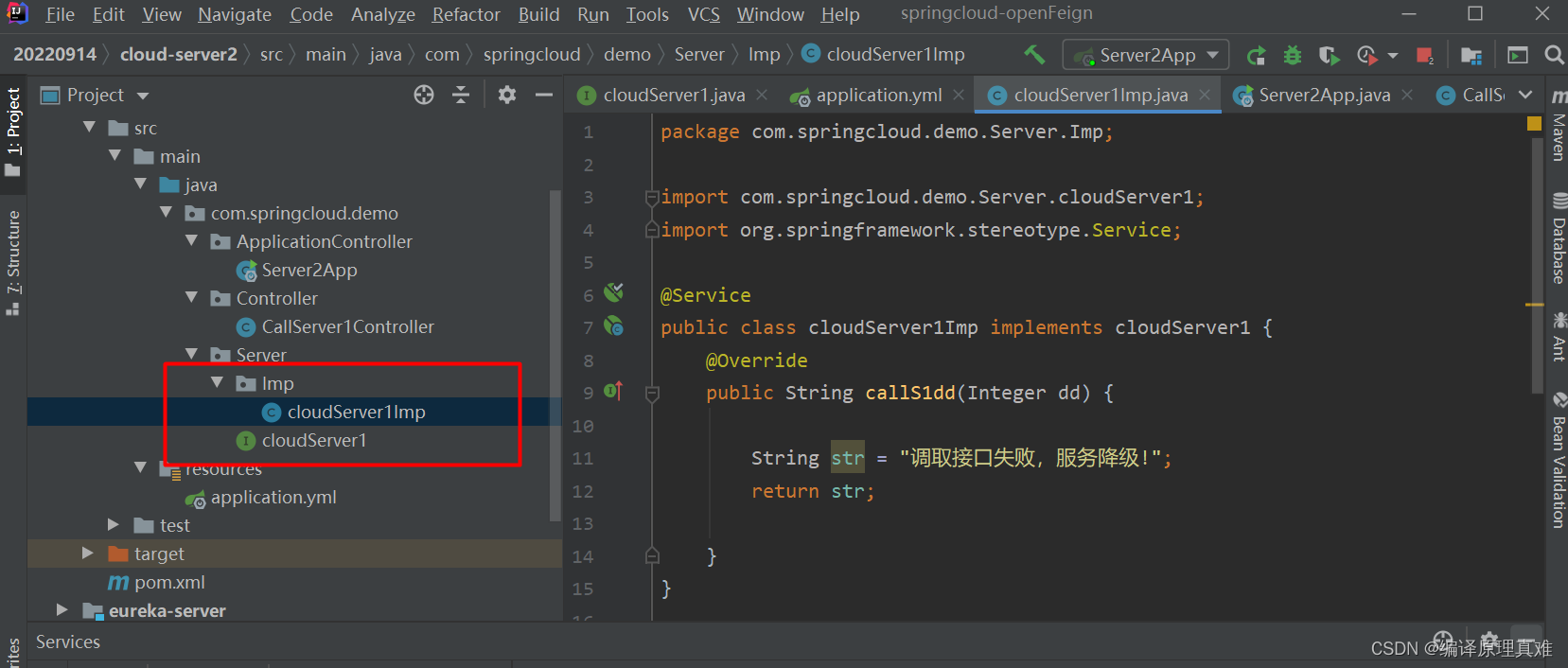The image size is (1568, 668).
Task: Toggle the 1: Project side tab
Action: 13,132
